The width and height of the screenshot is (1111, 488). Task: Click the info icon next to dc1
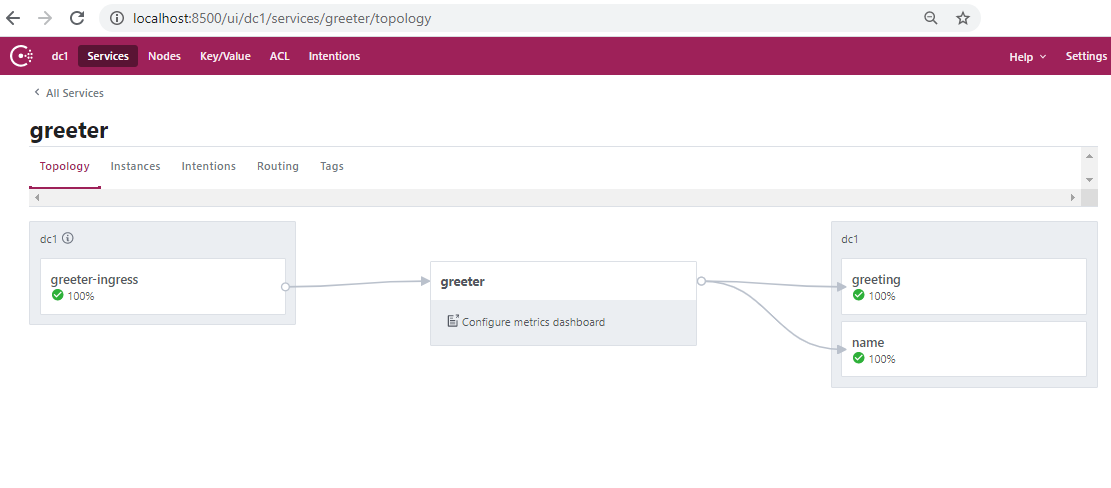click(x=68, y=238)
